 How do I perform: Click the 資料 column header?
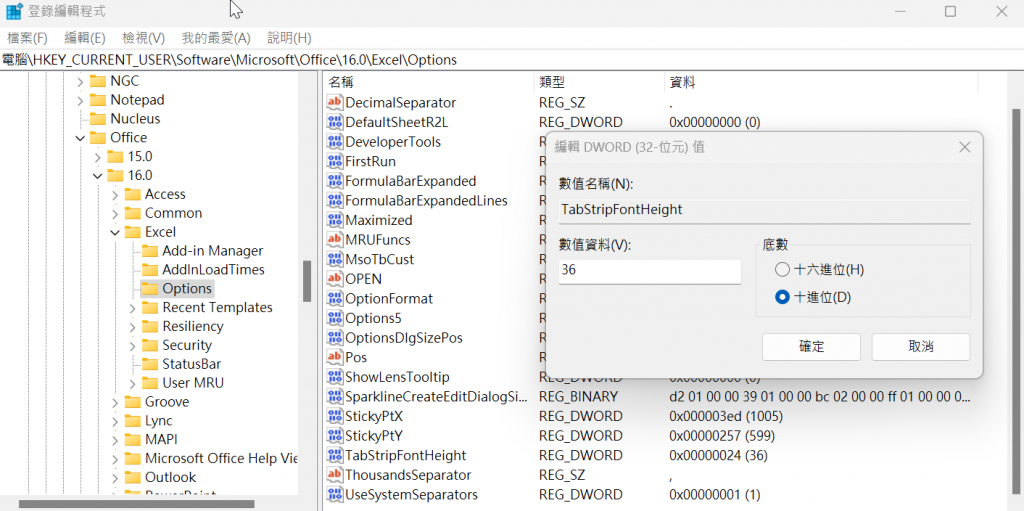pos(821,82)
